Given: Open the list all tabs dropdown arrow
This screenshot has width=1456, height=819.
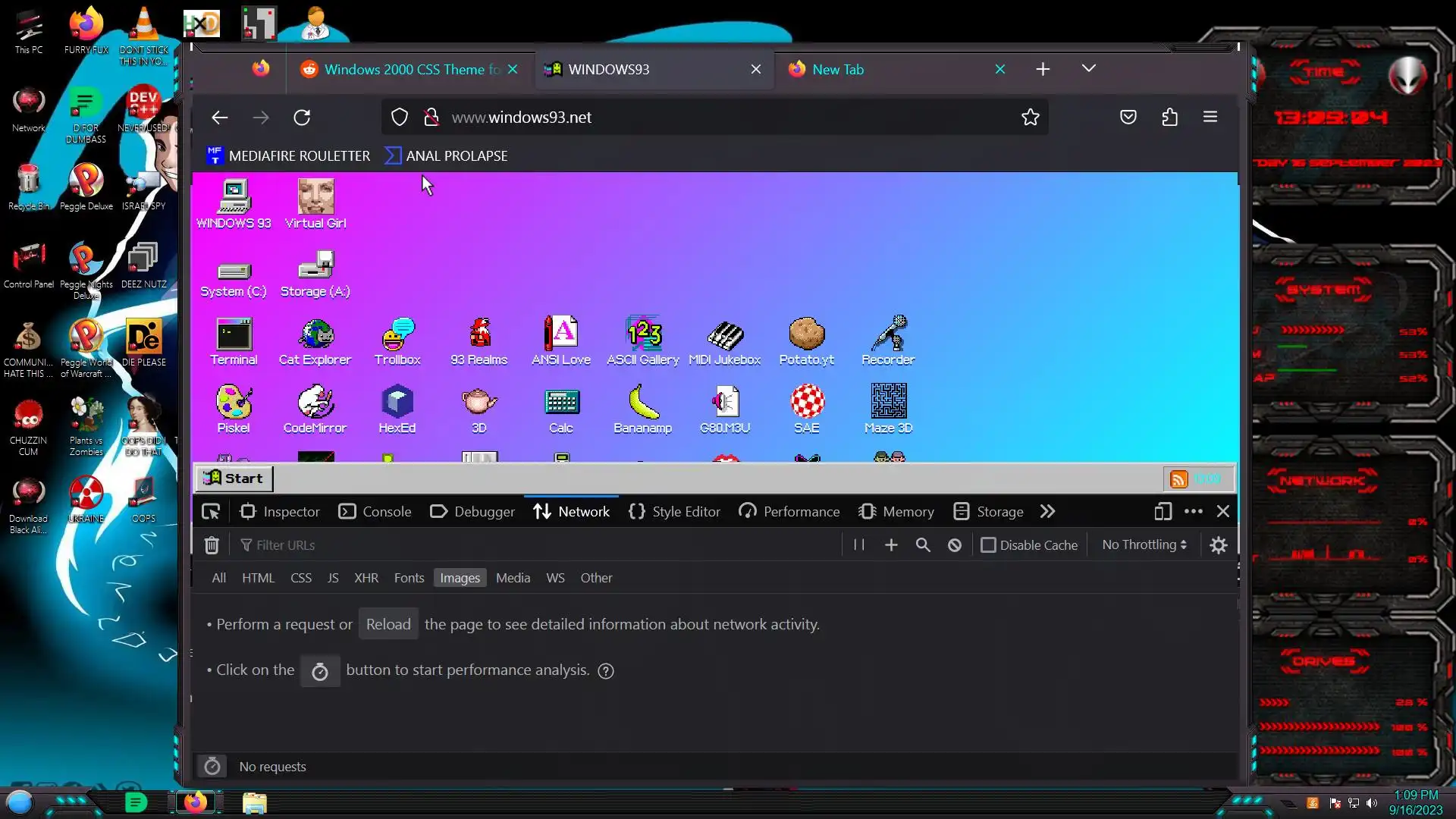Looking at the screenshot, I should point(1089,69).
